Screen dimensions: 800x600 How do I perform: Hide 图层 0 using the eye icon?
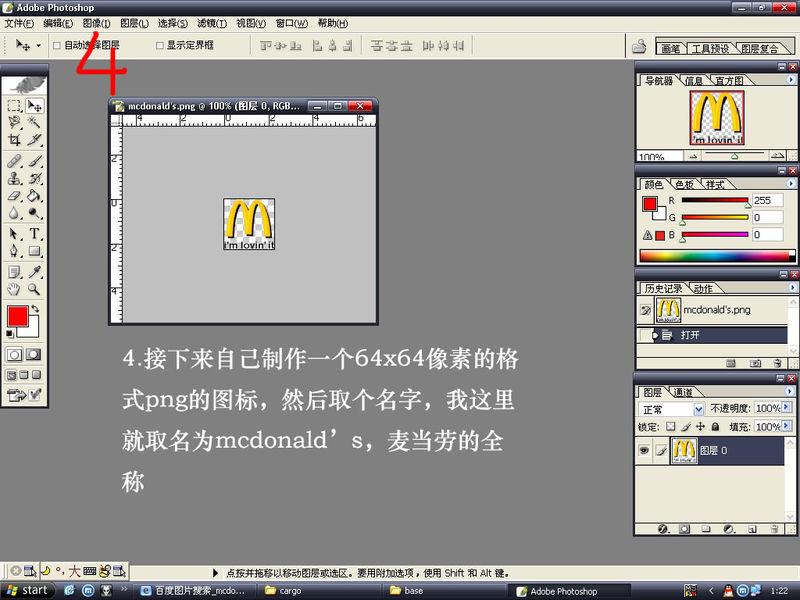point(645,451)
